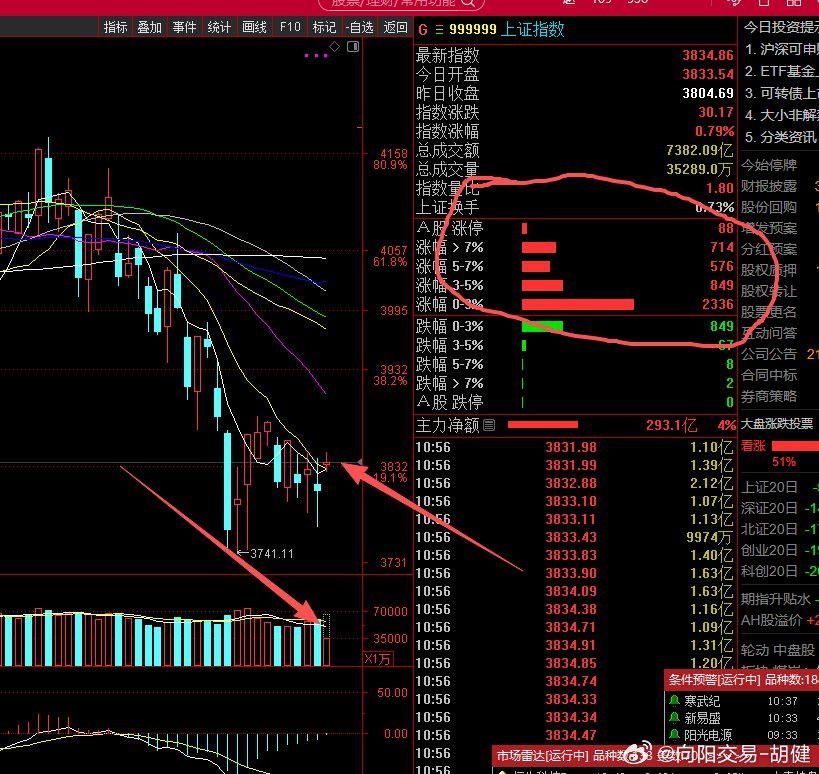Select 新易盛 alert entry

[742, 718]
